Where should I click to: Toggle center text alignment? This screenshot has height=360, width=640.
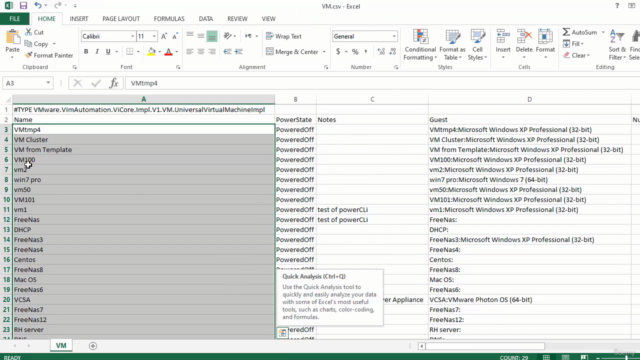(x=201, y=52)
